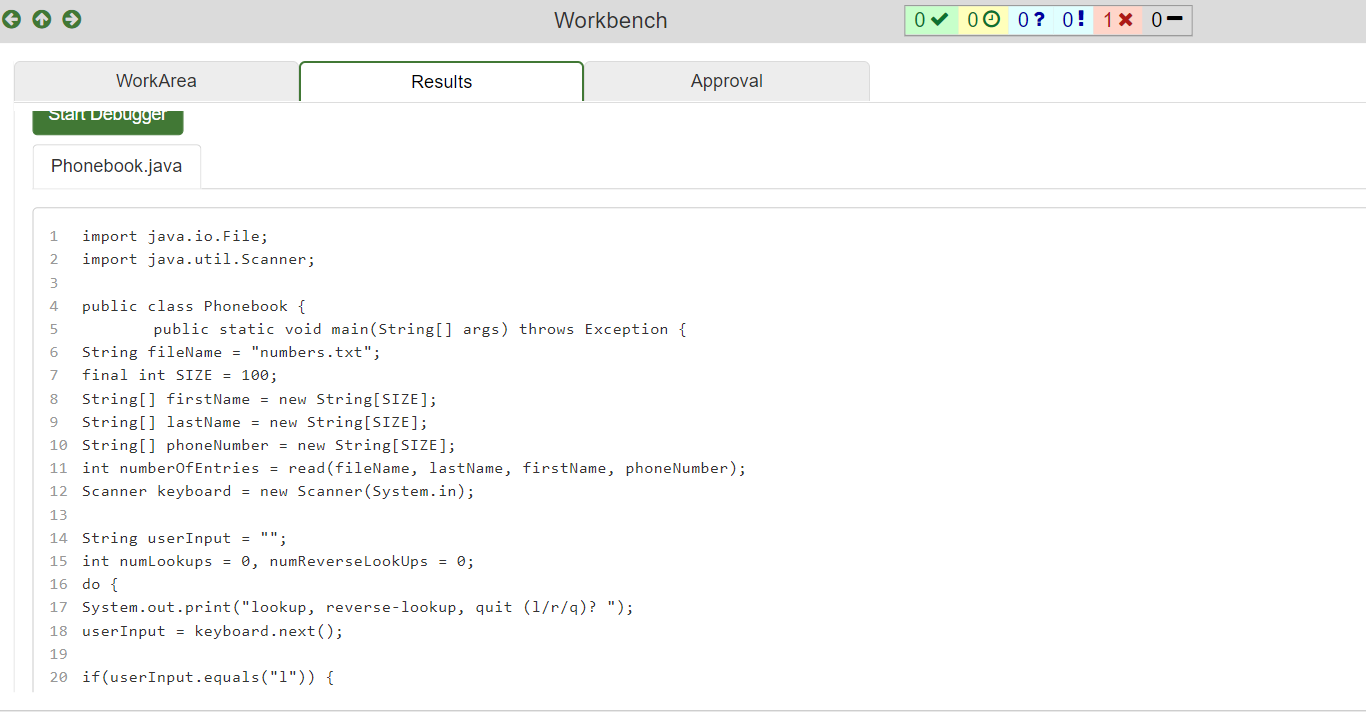View passed count beside the green checkmark
1366x725 pixels.
[931, 19]
